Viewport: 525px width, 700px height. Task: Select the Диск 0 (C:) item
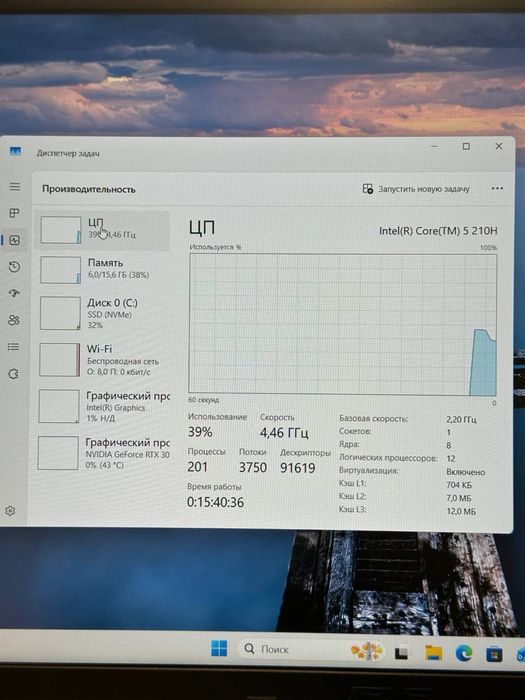click(102, 313)
